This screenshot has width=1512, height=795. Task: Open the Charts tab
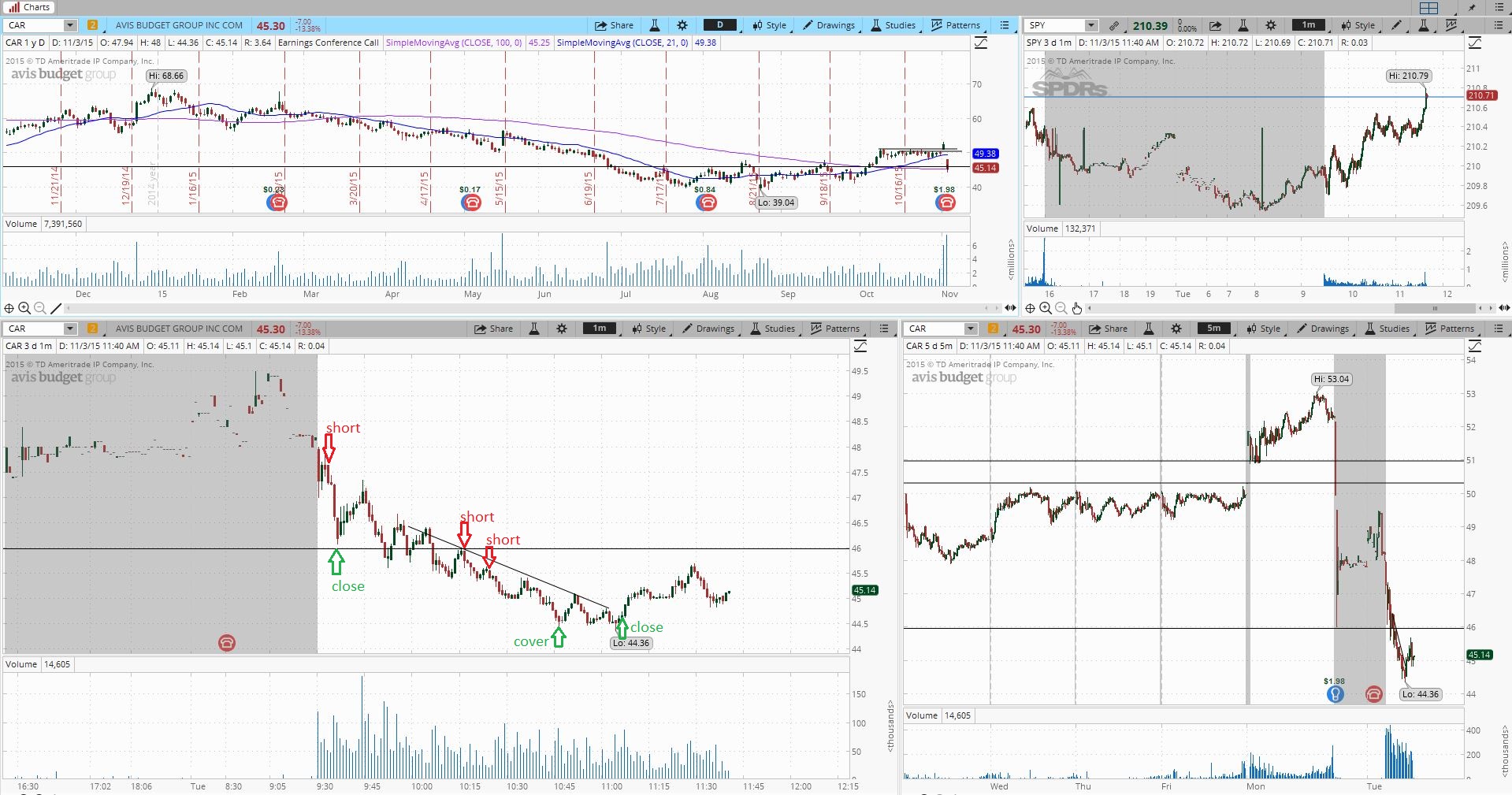[28, 7]
